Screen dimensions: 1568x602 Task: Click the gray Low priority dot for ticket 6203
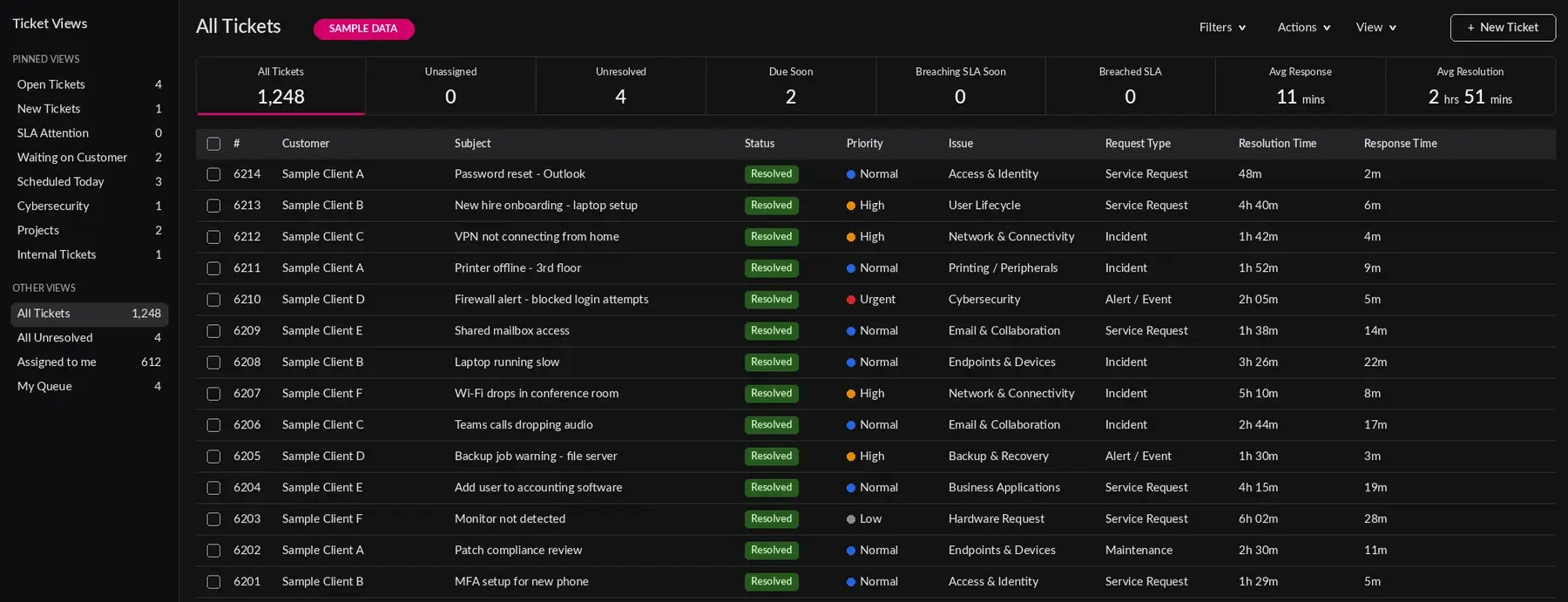click(850, 519)
